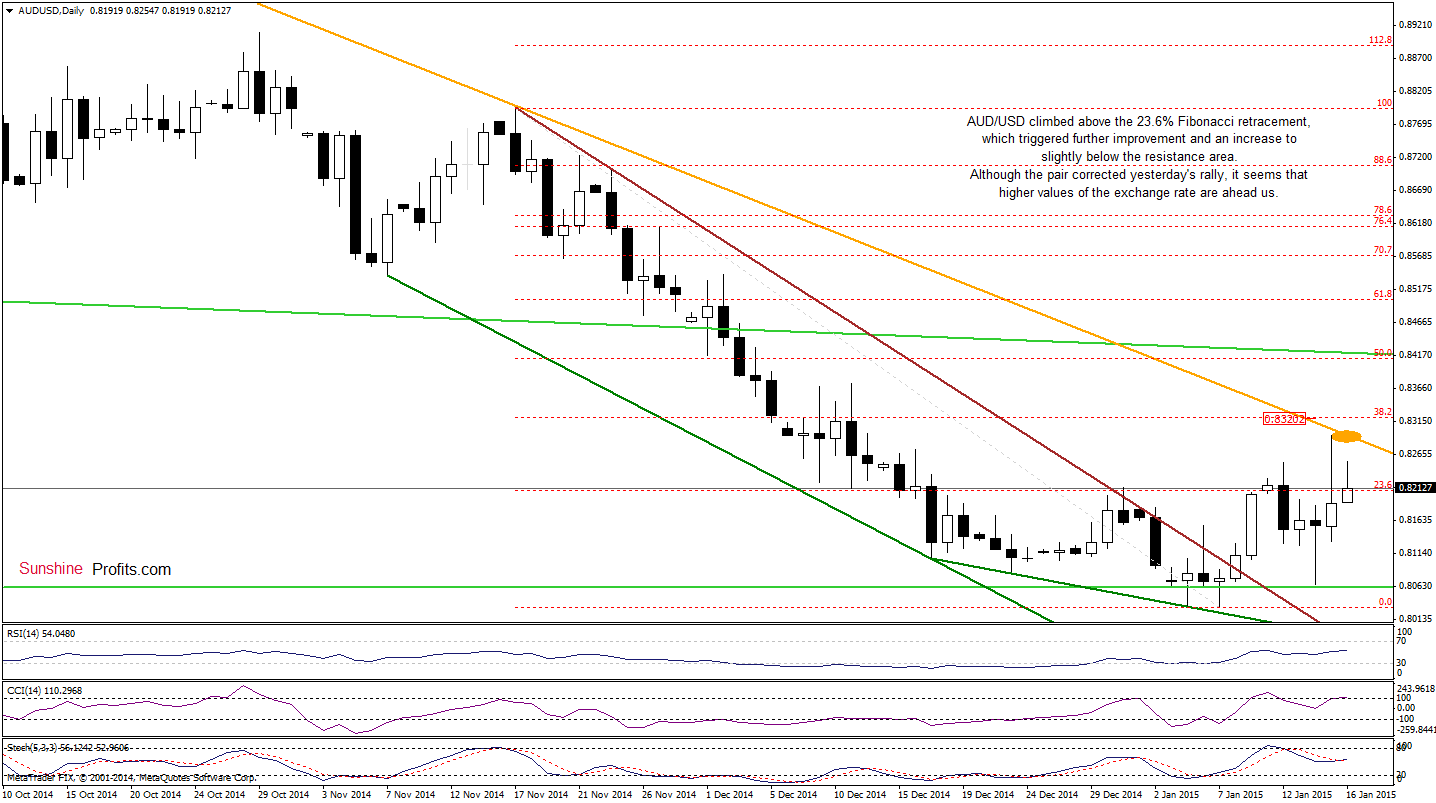Click the 0.8417 price axis label
The image size is (1436, 803).
click(1414, 354)
